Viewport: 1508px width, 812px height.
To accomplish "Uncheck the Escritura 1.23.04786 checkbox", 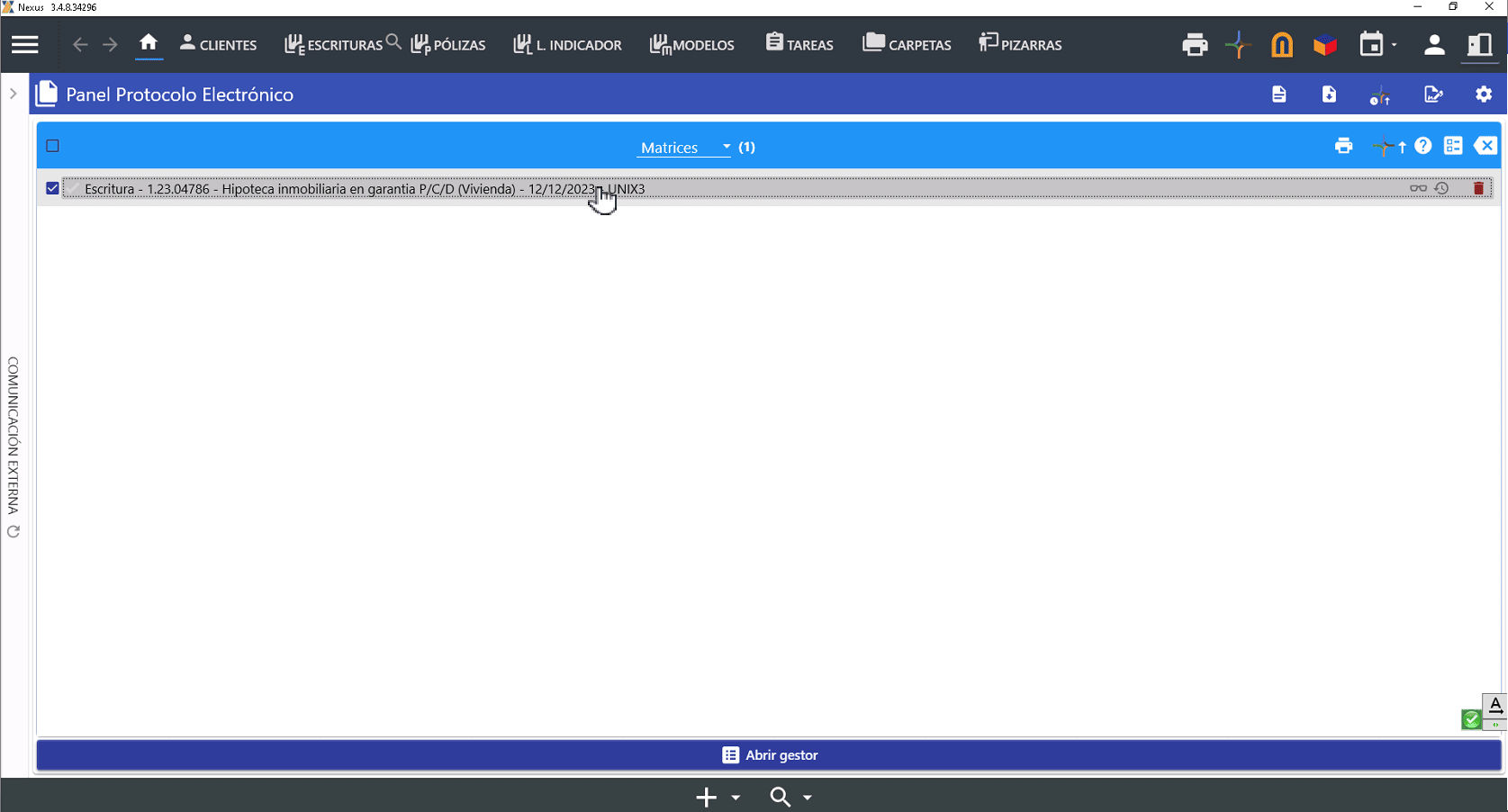I will 52,188.
